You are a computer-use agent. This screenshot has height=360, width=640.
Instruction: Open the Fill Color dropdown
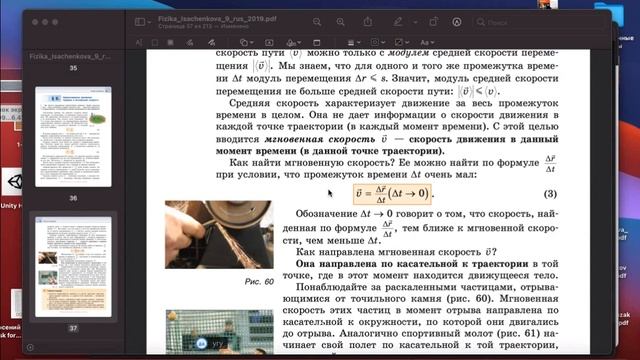pyautogui.click(x=401, y=42)
